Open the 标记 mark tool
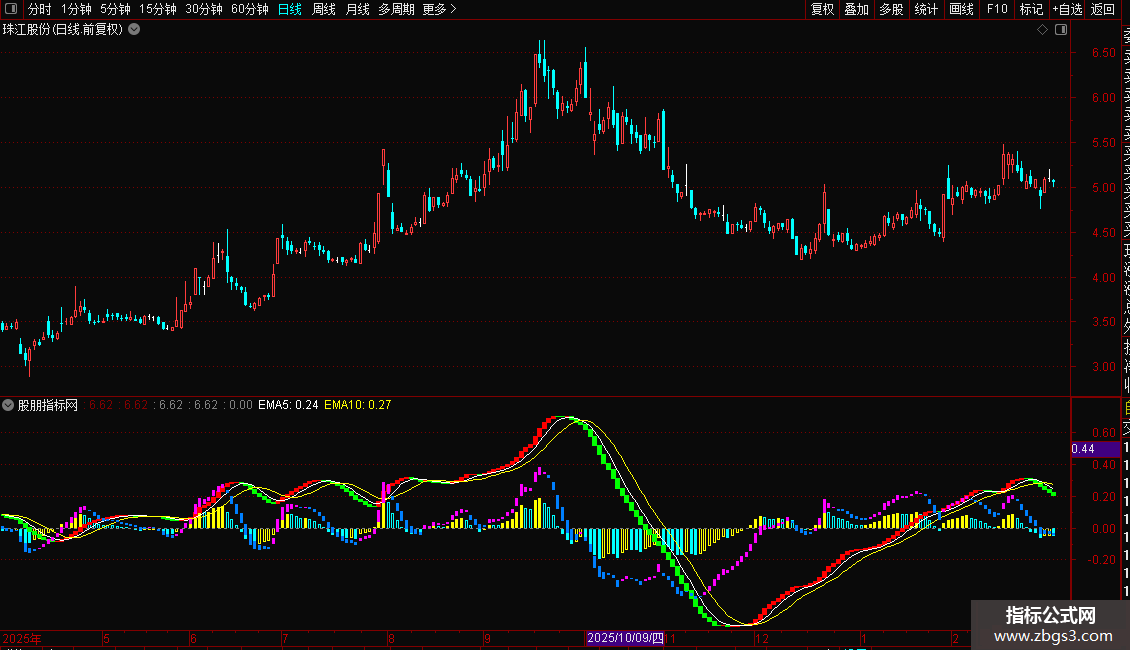The image size is (1130, 650). pos(1030,9)
